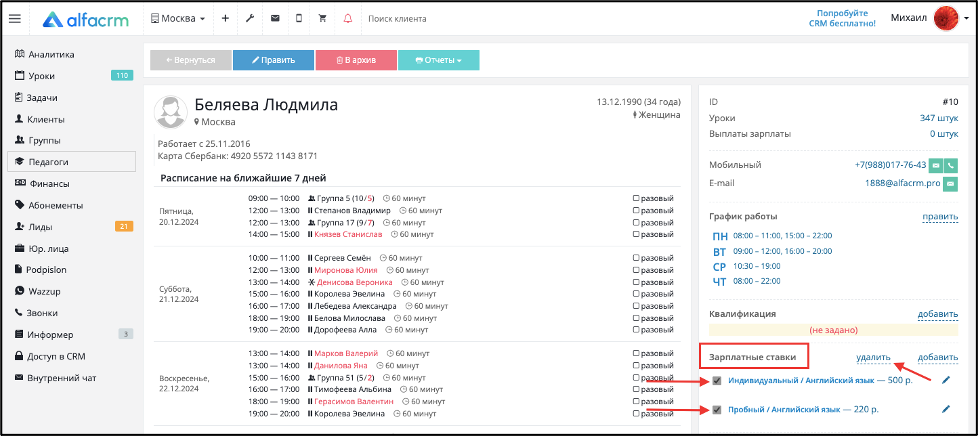Expand the Отчеты dropdown button

[438, 60]
